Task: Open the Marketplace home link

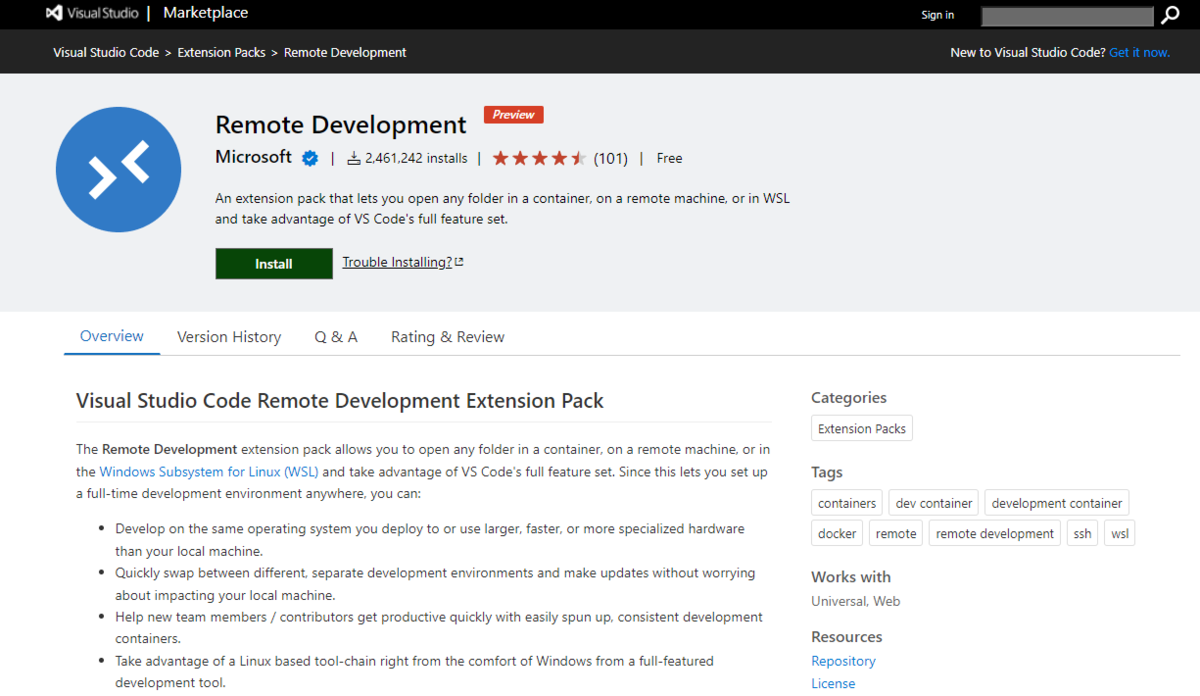Action: coord(205,13)
